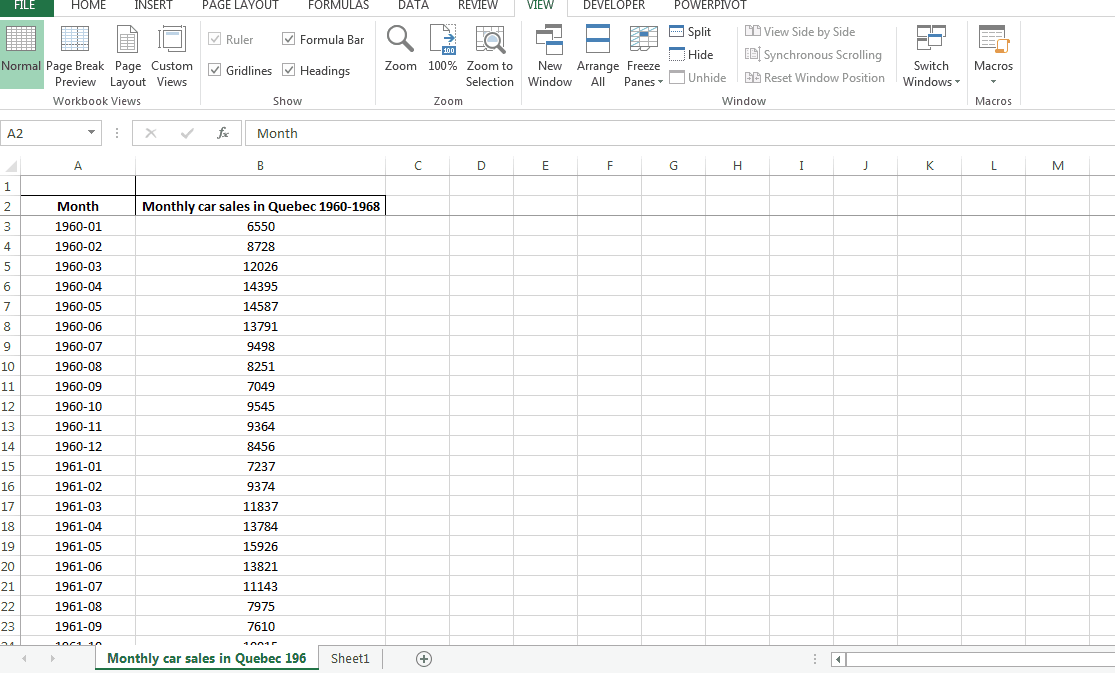Open the Freeze Panes dropdown
This screenshot has height=673, width=1115.
pos(643,57)
